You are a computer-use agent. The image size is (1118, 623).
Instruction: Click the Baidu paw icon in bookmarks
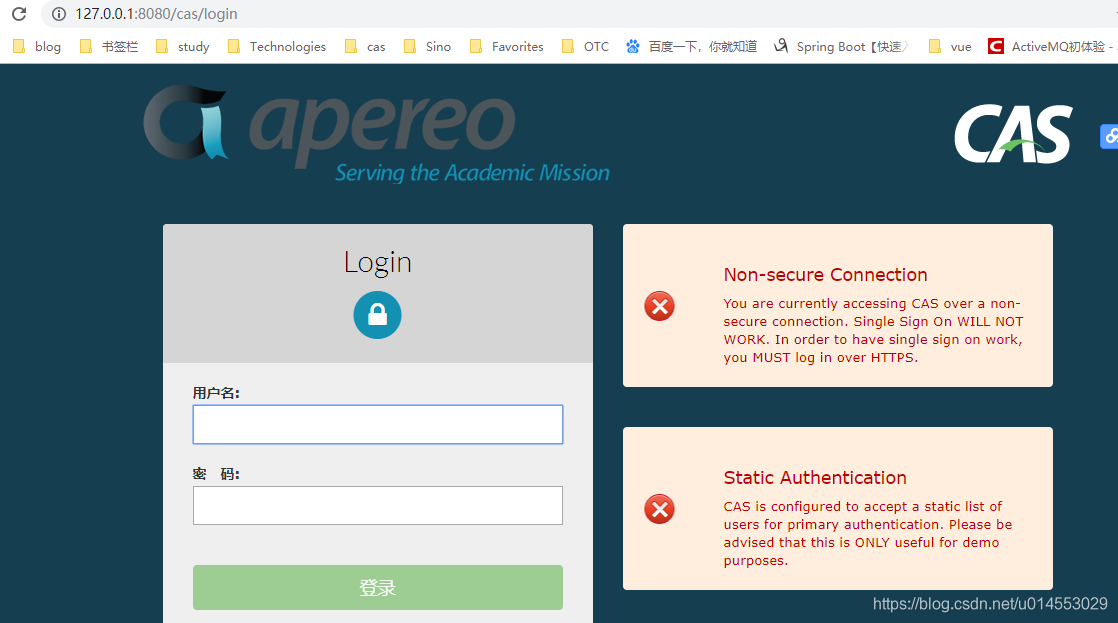[632, 46]
